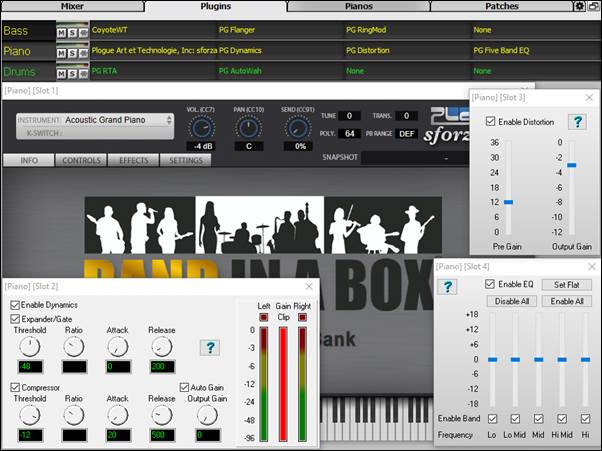Solo the Drums track
Viewport: 602px width, 451px height.
coord(72,74)
